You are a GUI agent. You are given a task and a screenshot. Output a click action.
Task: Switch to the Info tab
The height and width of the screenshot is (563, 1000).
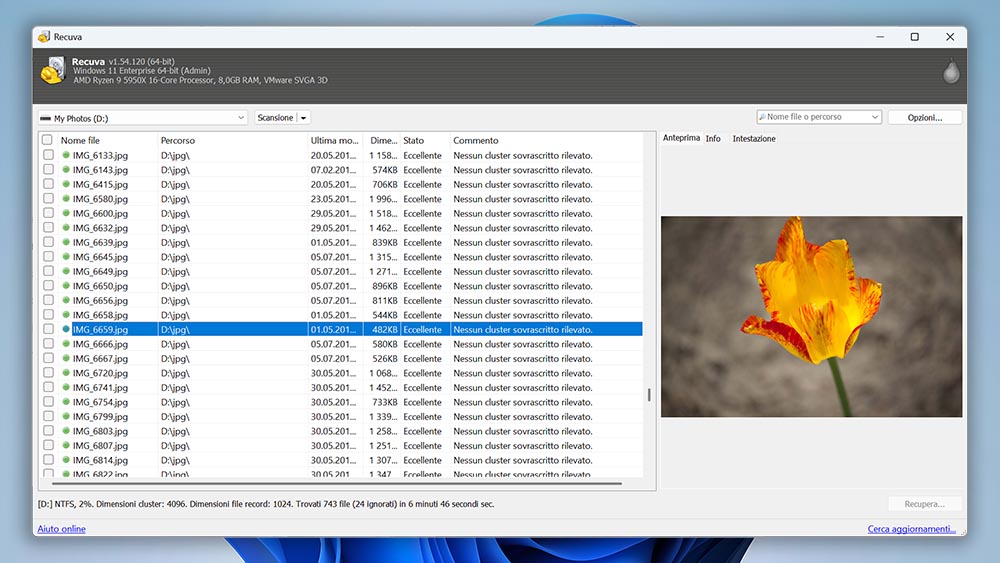coord(713,138)
